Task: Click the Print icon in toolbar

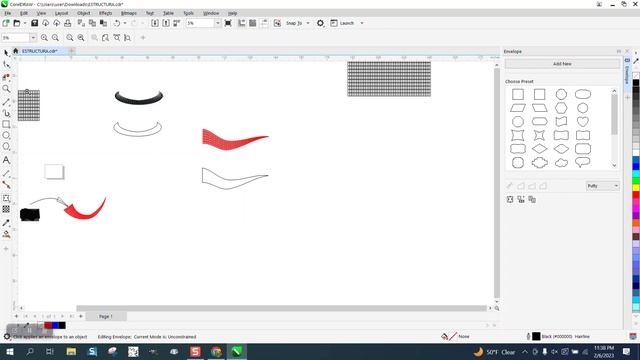Action: (68, 23)
